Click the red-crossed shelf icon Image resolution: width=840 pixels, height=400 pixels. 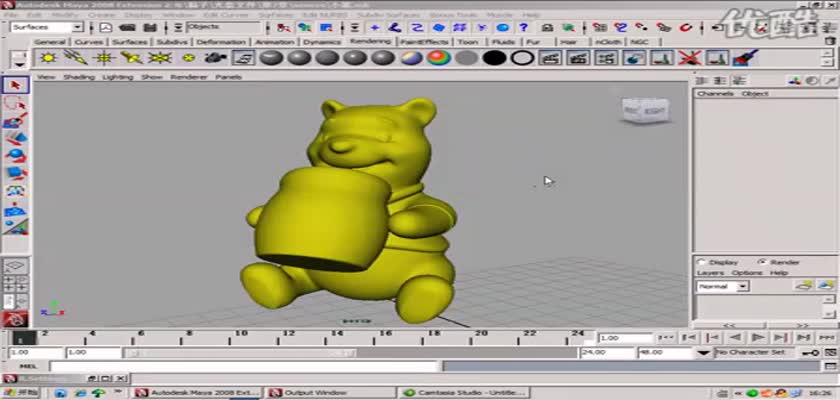[x=689, y=57]
